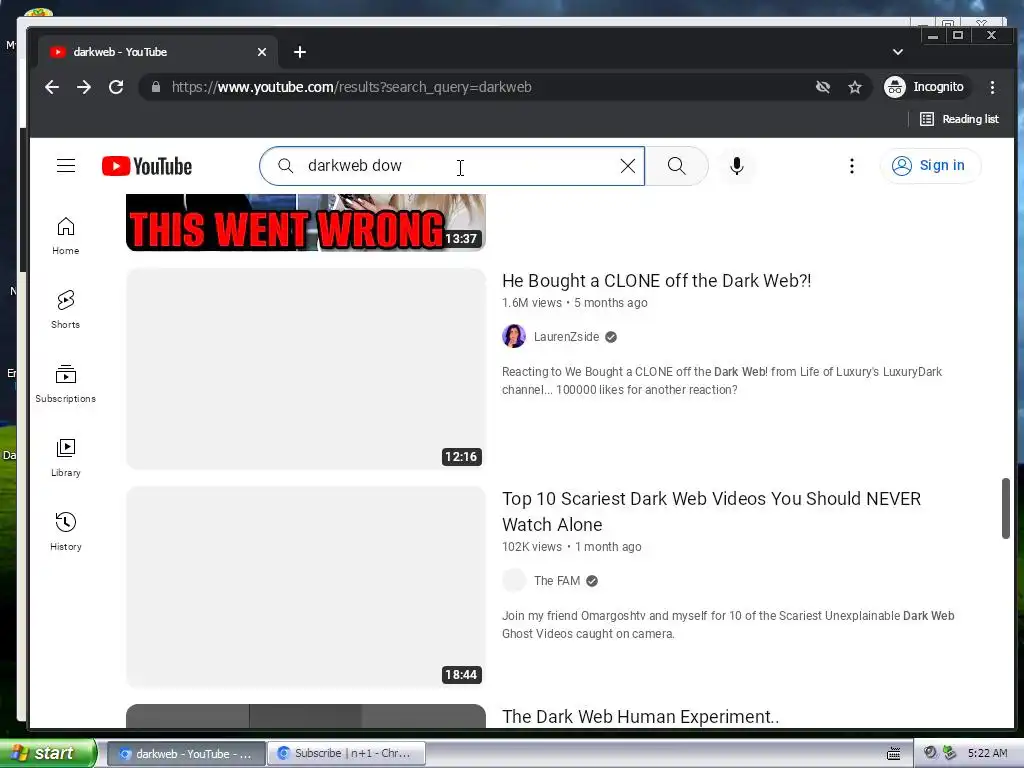The height and width of the screenshot is (768, 1024).
Task: Close the darkweb - YouTube tab
Action: pyautogui.click(x=262, y=52)
